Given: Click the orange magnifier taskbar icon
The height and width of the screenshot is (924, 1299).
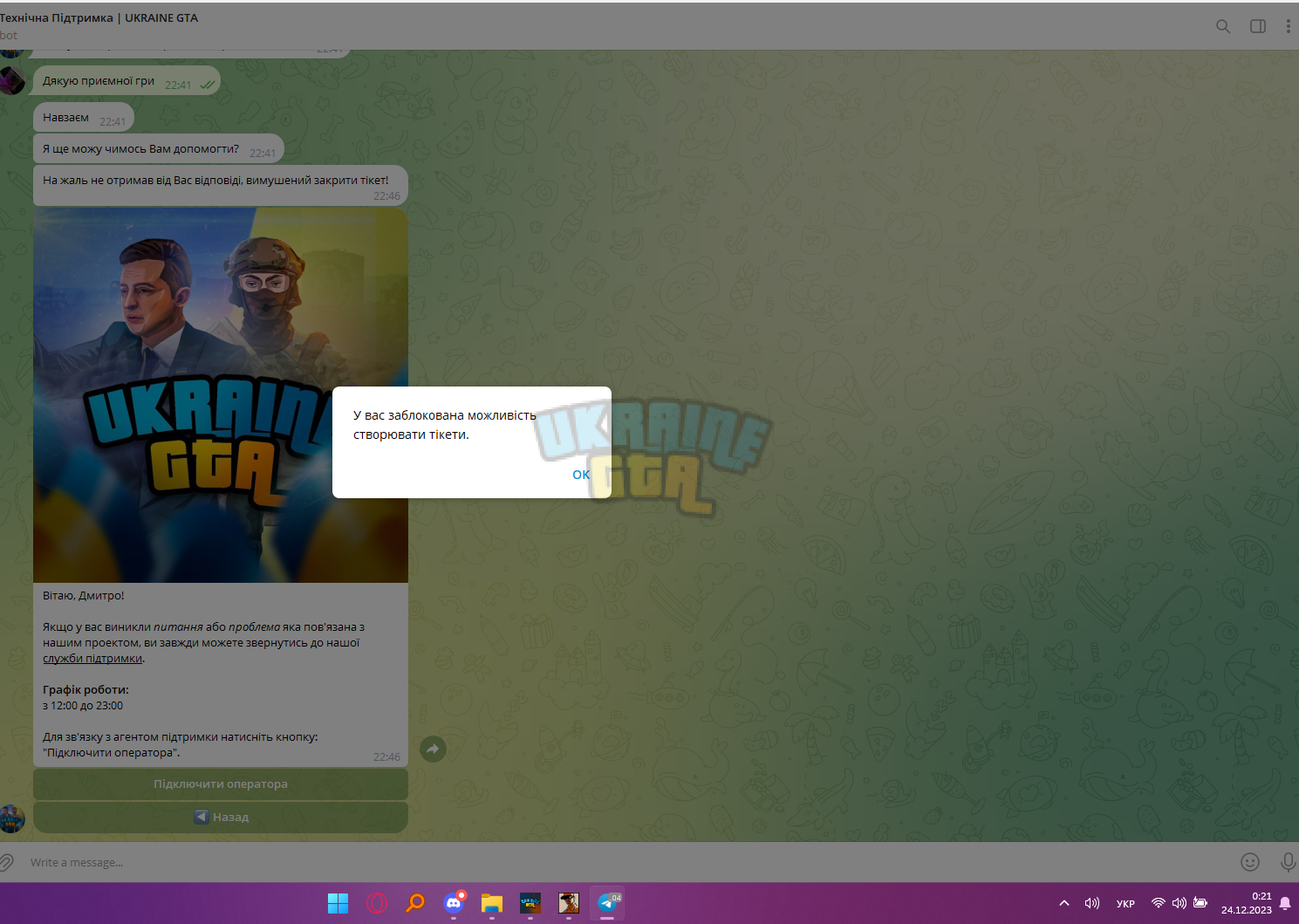Looking at the screenshot, I should click(415, 903).
